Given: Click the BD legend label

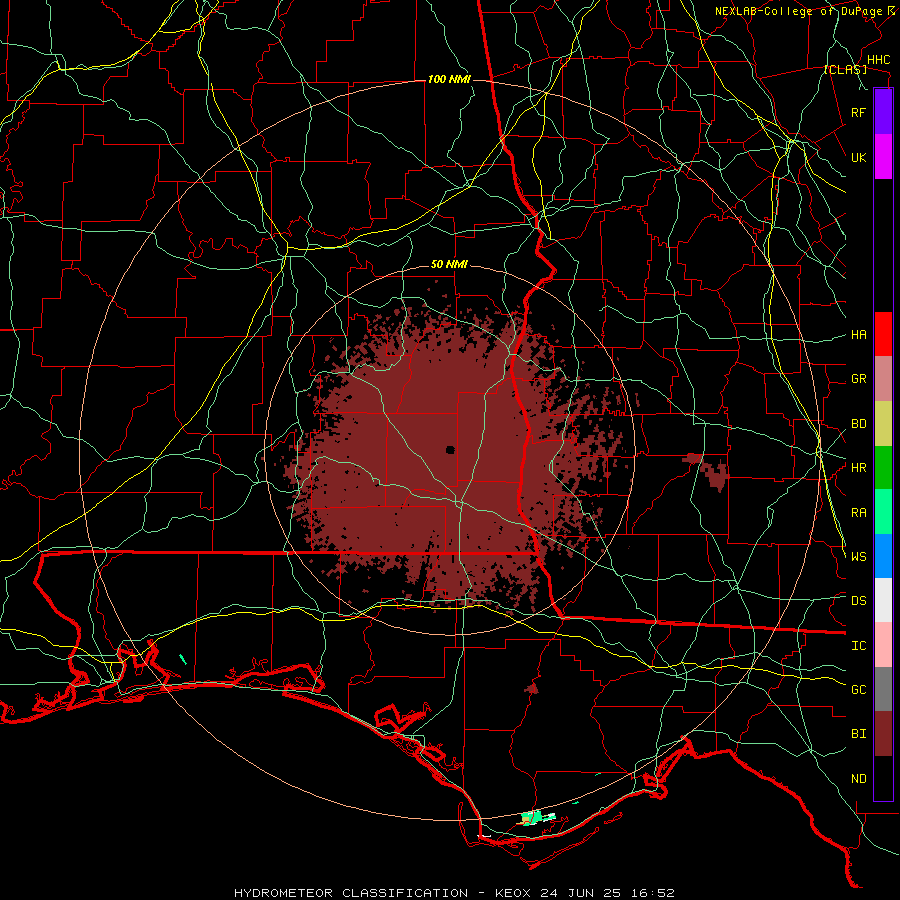Looking at the screenshot, I should click(859, 424).
